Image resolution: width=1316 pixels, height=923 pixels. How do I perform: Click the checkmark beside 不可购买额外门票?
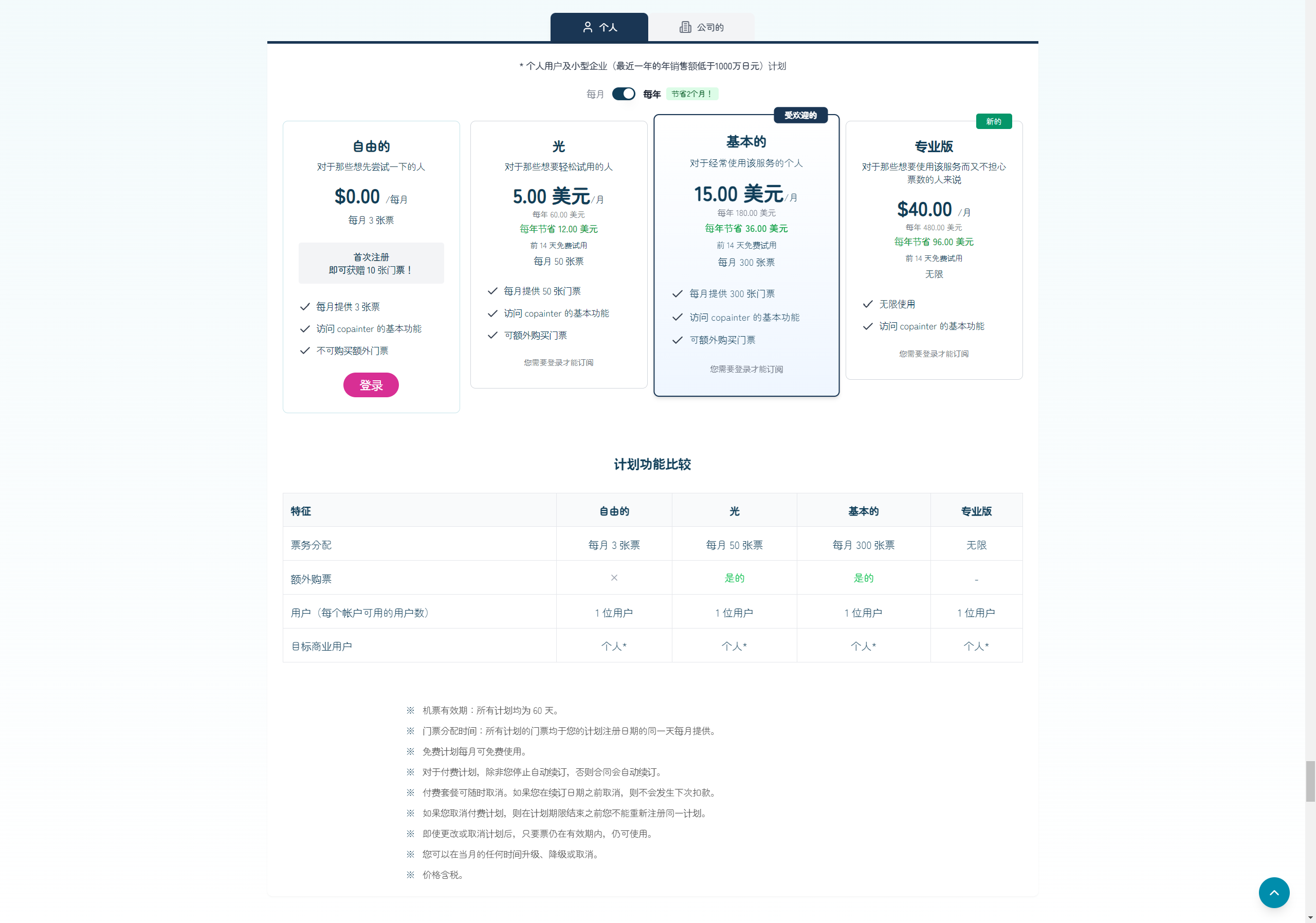[x=304, y=350]
